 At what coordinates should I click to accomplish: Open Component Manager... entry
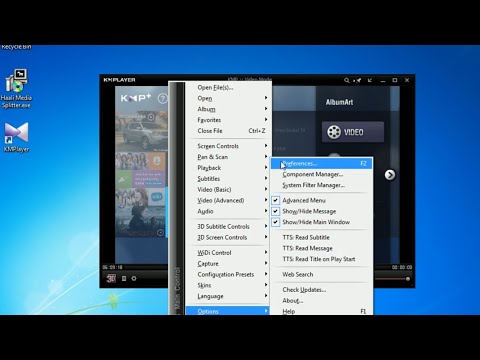tap(322, 174)
